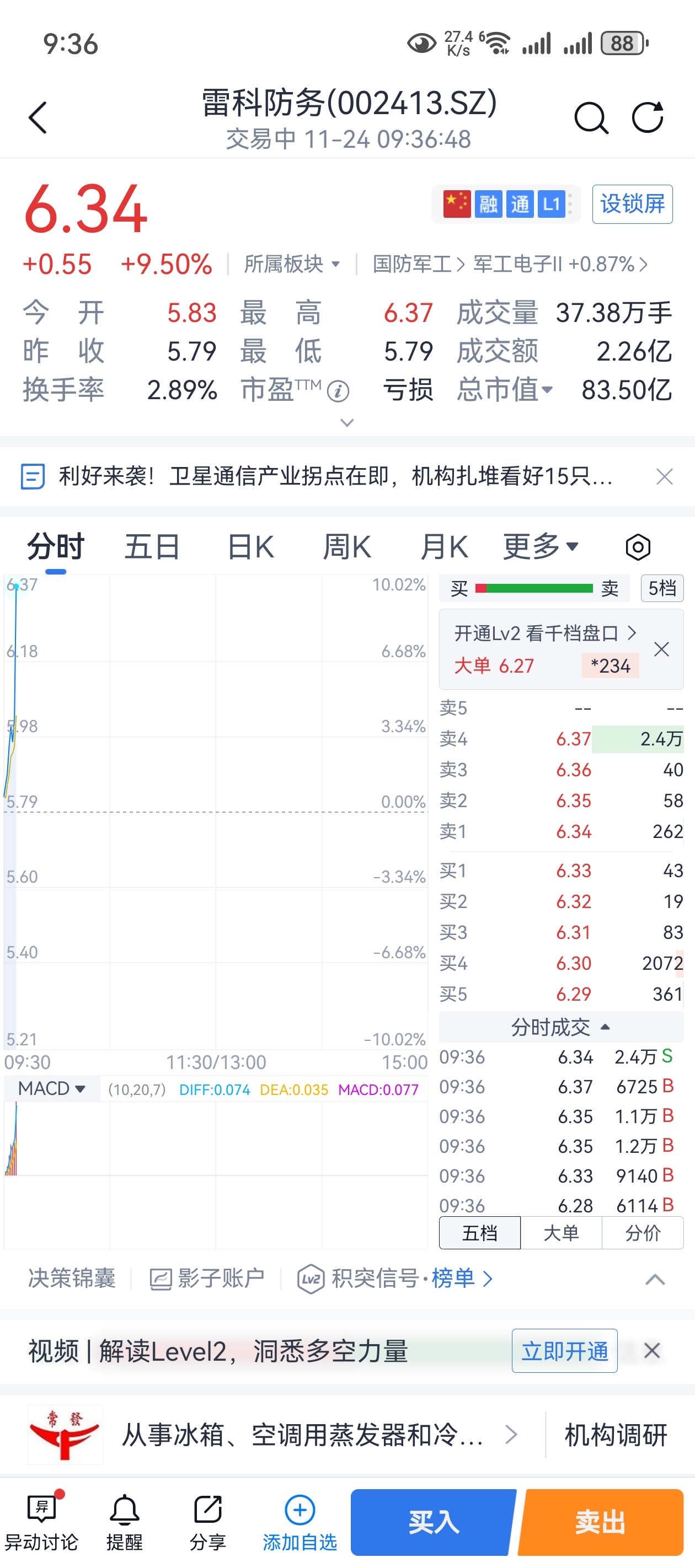This screenshot has height=1568, width=695.
Task: Tap the 融 margin trading badge
Action: tap(489, 204)
